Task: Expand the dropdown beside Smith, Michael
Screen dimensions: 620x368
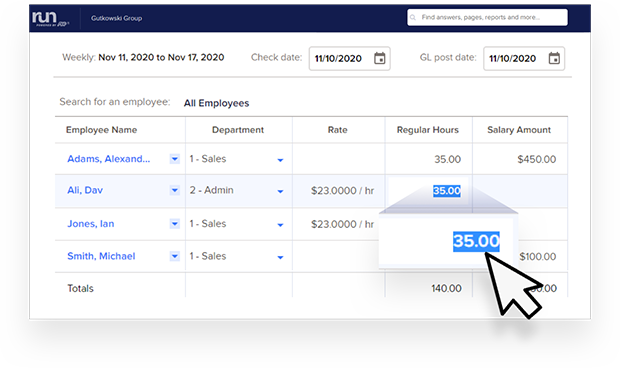Action: click(174, 256)
